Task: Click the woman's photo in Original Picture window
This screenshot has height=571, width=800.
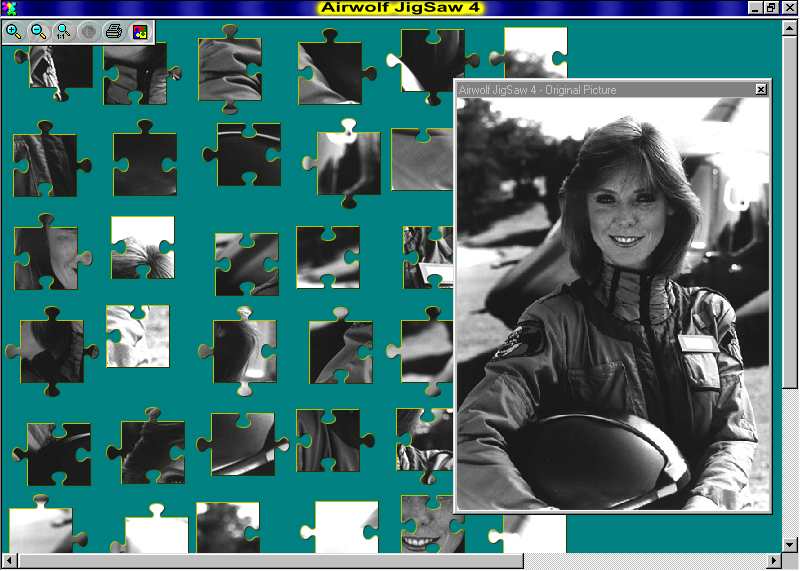Action: point(612,304)
